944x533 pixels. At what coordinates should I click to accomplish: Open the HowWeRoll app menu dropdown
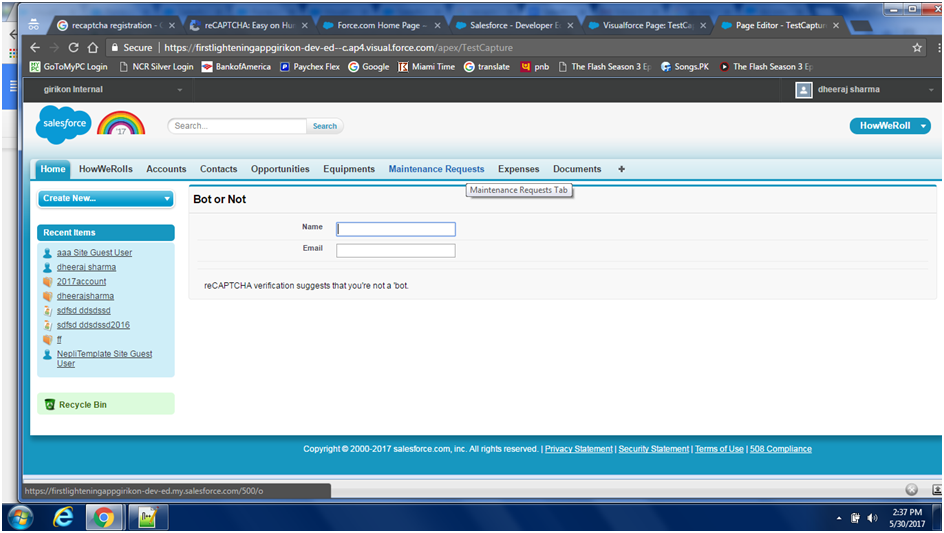(x=890, y=126)
